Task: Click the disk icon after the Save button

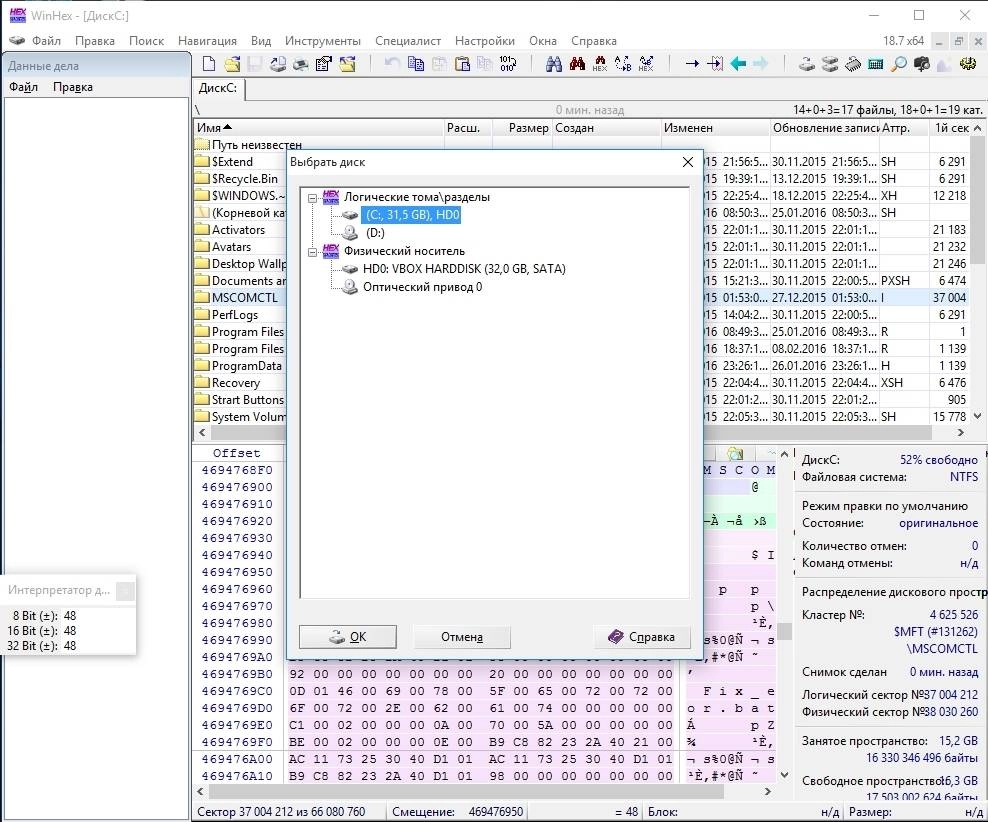Action: tap(278, 64)
